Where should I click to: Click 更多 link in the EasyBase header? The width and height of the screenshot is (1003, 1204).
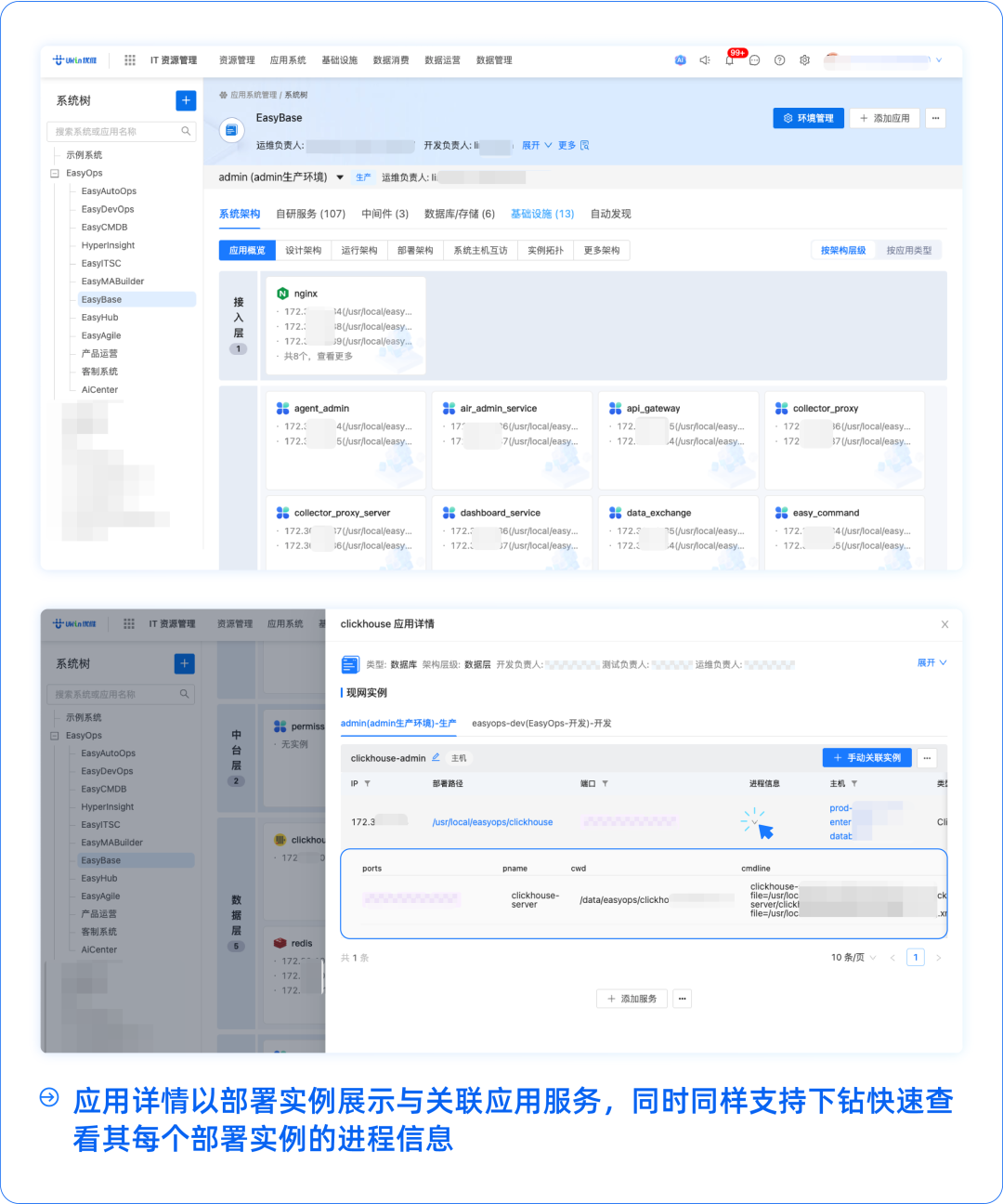[x=567, y=146]
